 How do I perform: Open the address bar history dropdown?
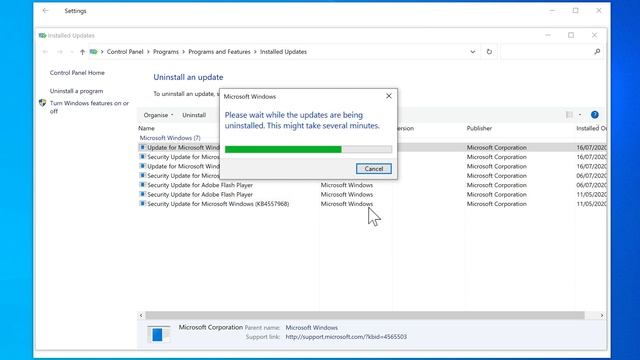click(x=473, y=52)
